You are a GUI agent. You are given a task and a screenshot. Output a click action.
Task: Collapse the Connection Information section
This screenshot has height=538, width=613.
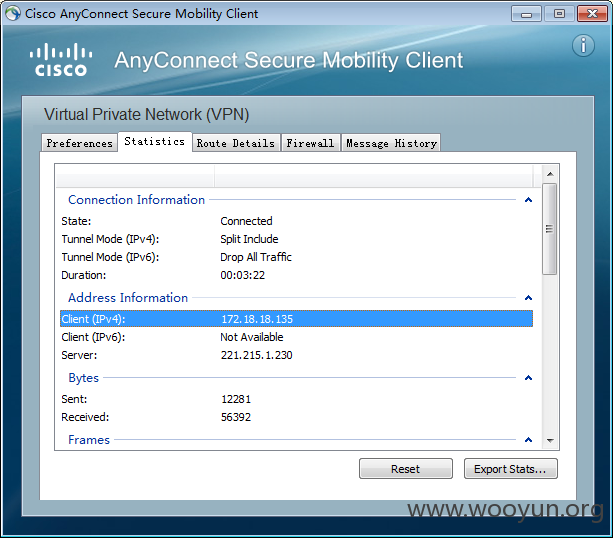528,200
